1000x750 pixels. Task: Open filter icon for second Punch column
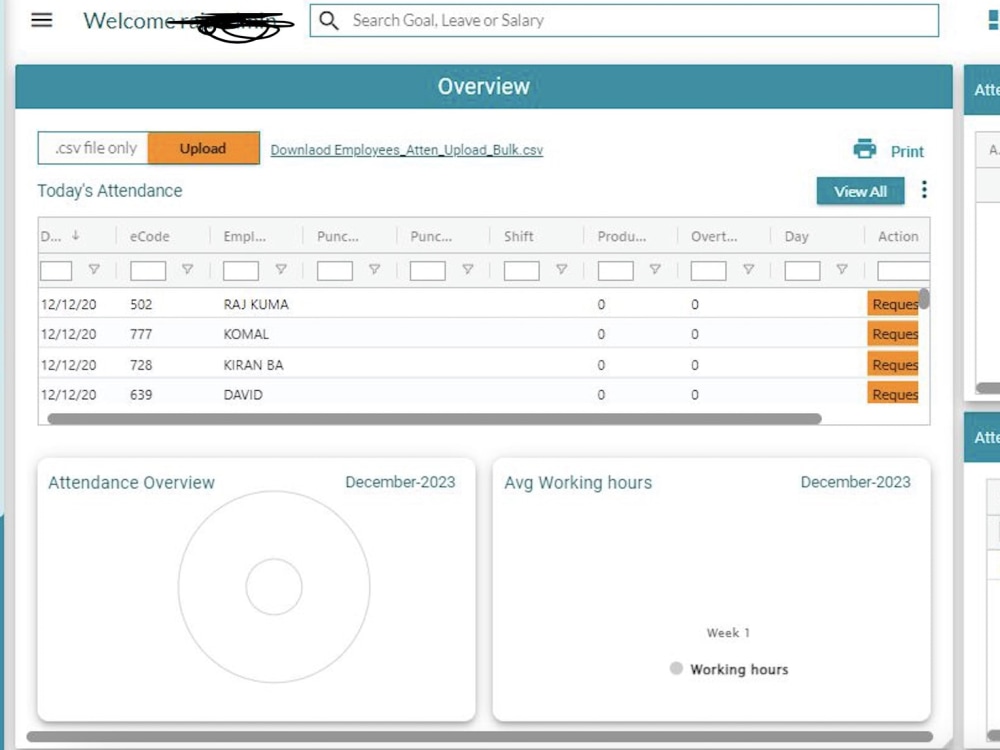point(467,269)
